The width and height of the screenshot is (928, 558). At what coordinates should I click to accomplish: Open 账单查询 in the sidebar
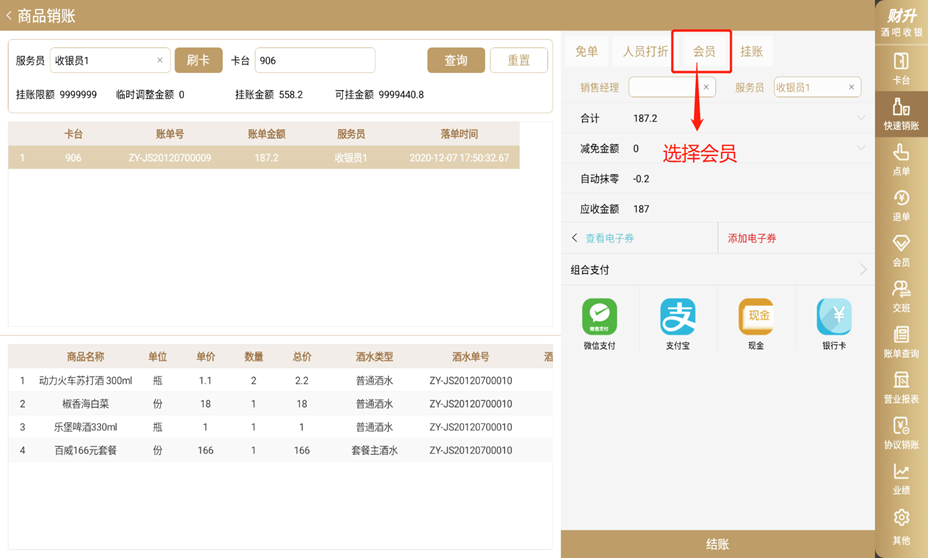pos(901,341)
